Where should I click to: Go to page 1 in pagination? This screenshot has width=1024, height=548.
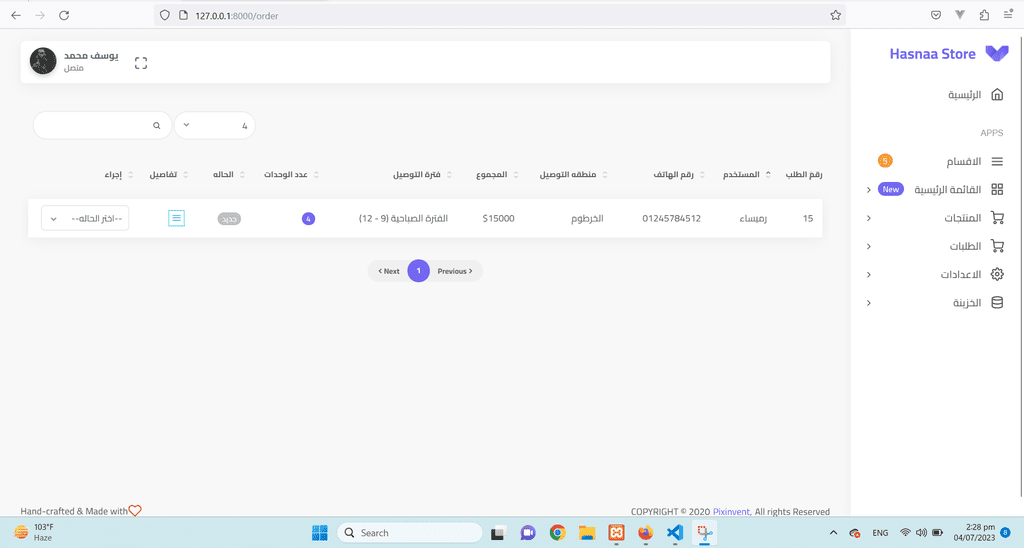pos(419,271)
